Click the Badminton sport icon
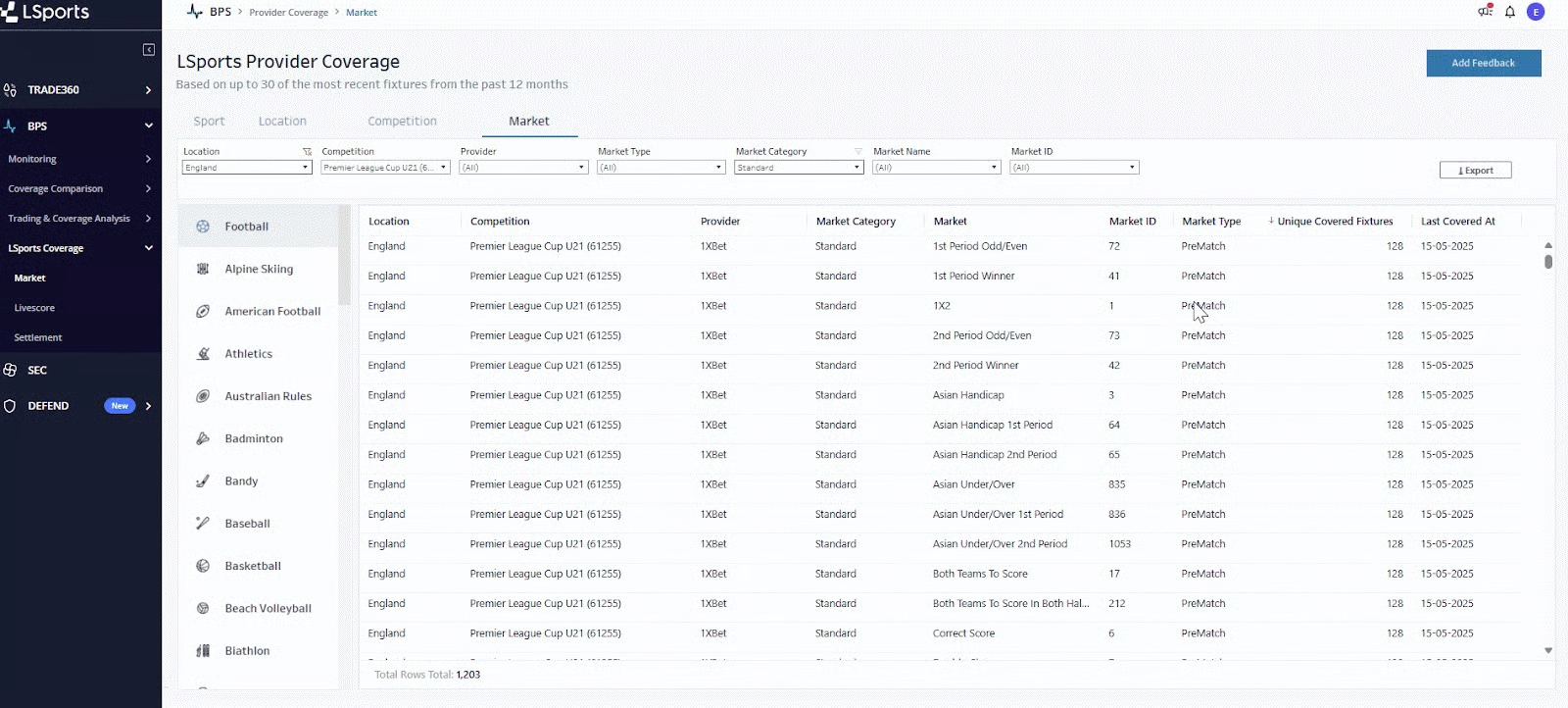1568x708 pixels. 203,438
